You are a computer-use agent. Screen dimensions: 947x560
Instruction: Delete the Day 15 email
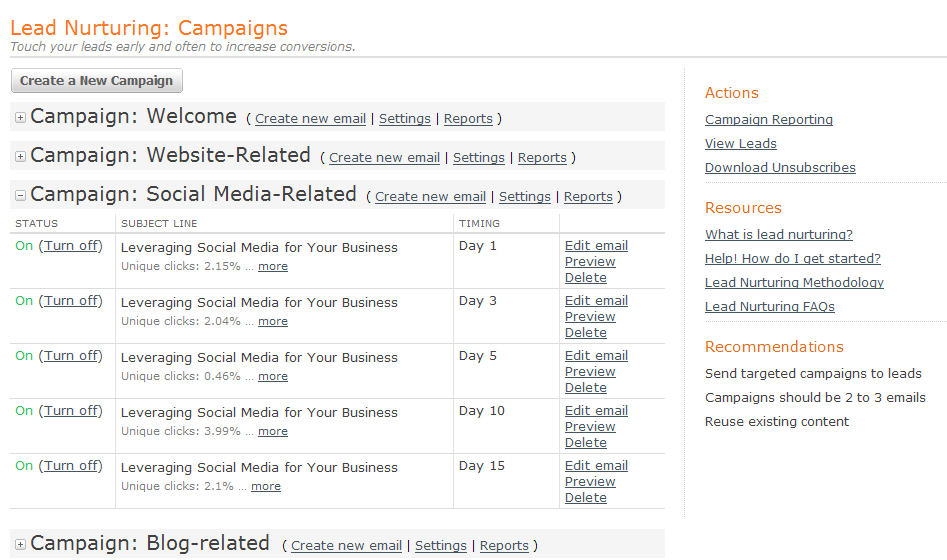[586, 498]
